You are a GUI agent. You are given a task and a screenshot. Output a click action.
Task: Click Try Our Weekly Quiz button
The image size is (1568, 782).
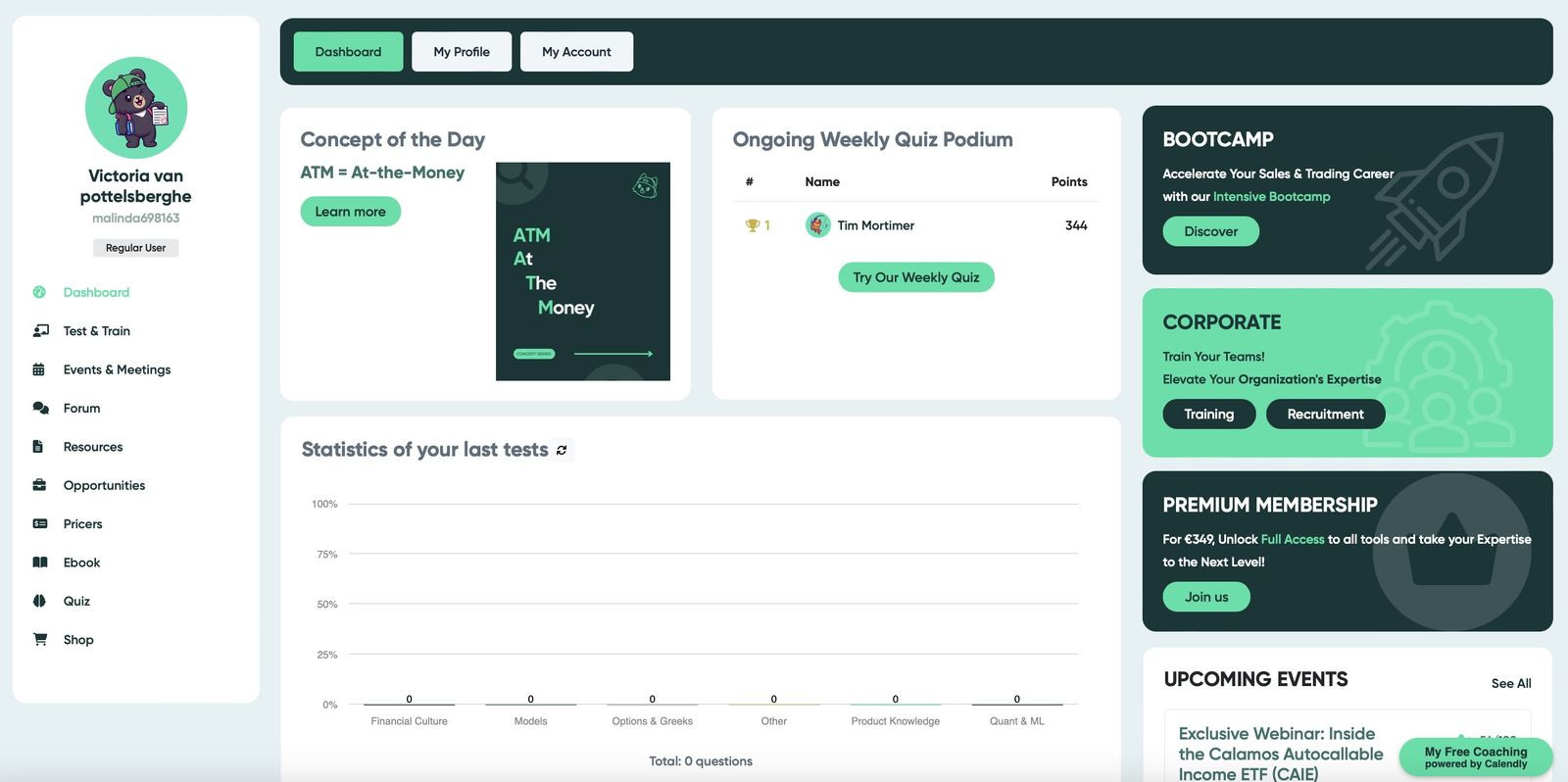(916, 277)
